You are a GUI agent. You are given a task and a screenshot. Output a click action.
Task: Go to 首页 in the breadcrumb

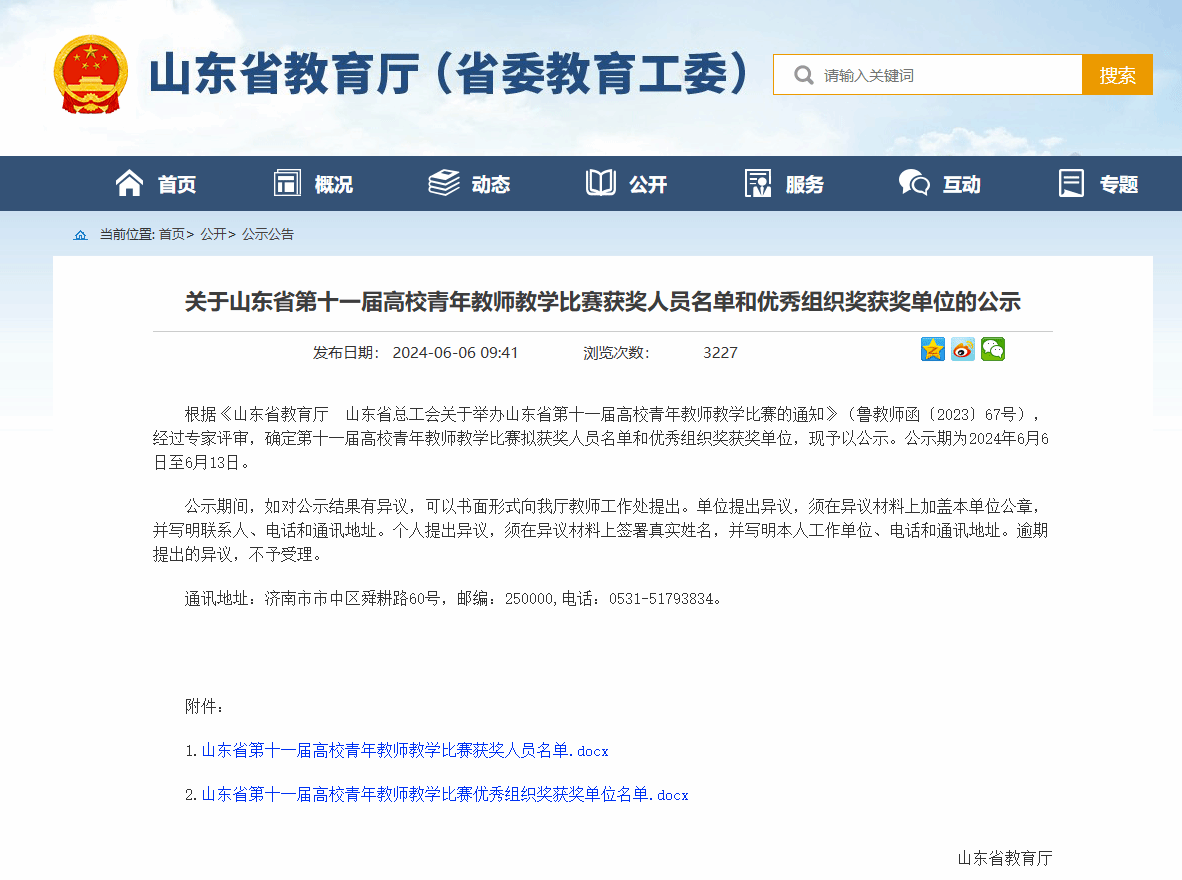172,235
